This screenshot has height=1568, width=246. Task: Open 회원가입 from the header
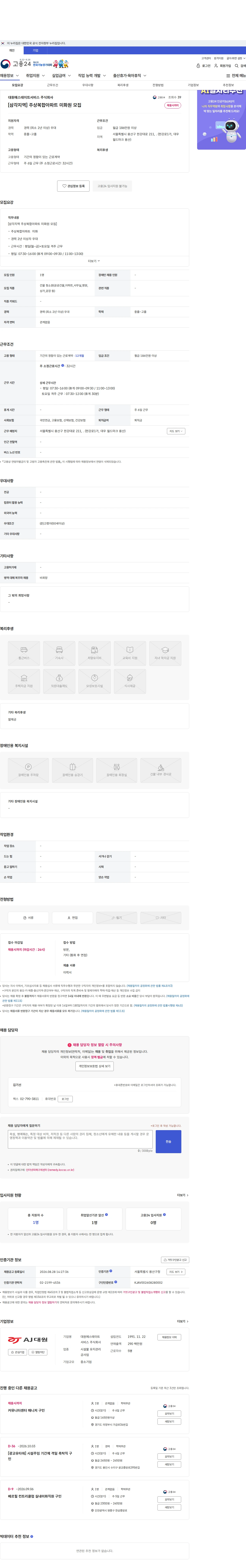[223, 66]
